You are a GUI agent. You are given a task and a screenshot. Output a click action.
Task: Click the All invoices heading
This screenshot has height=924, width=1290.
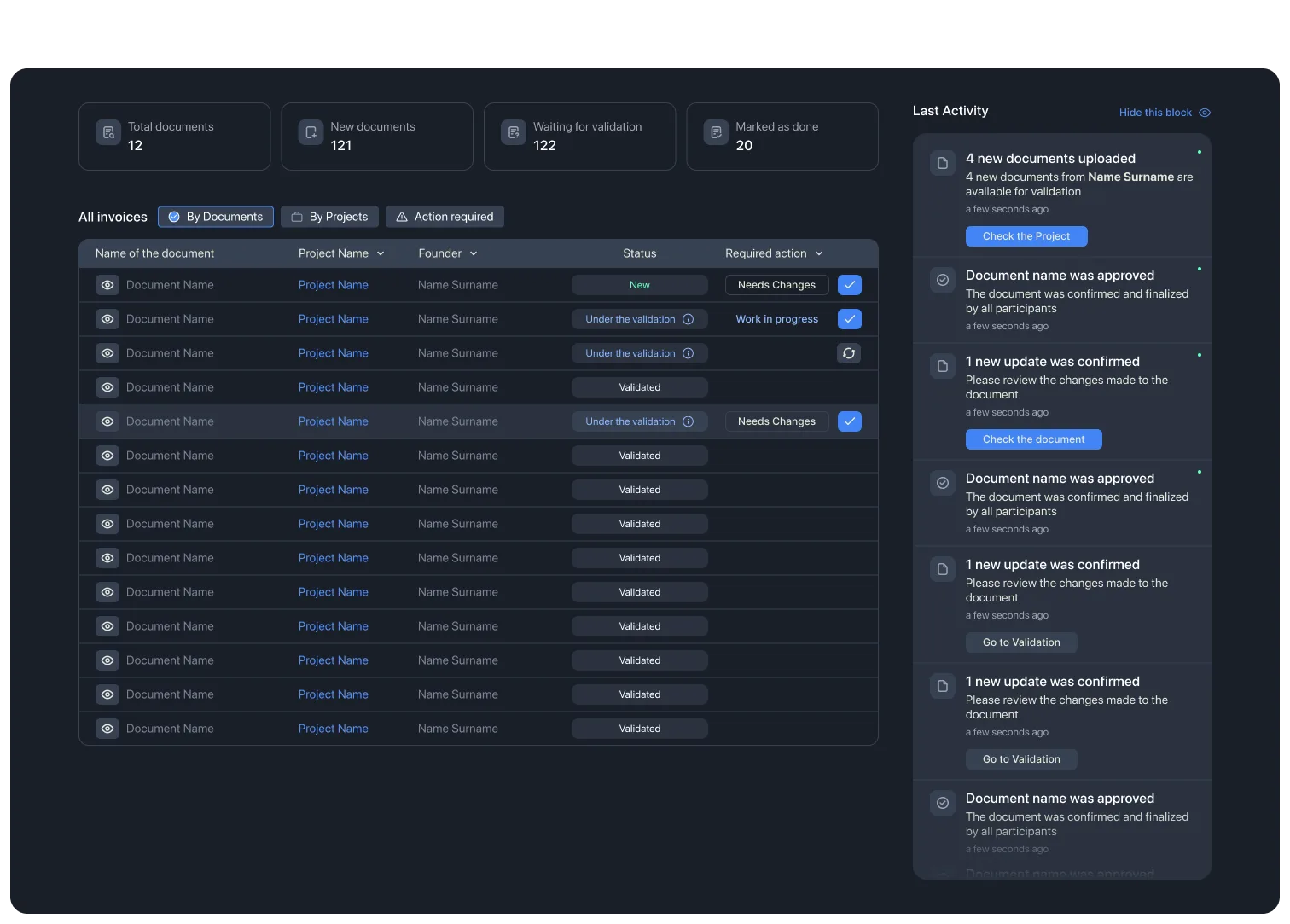(113, 217)
